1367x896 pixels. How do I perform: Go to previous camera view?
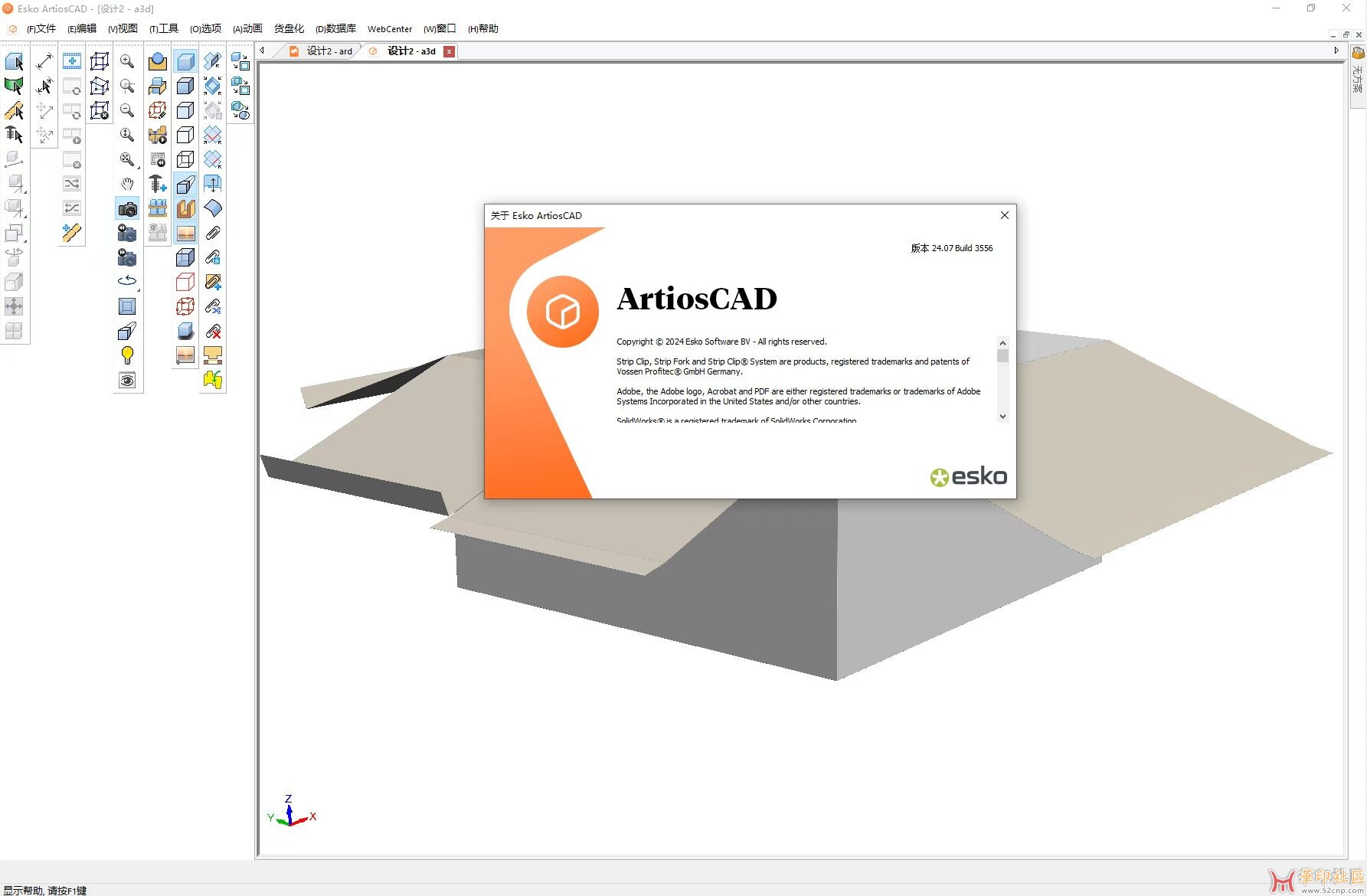[x=127, y=233]
